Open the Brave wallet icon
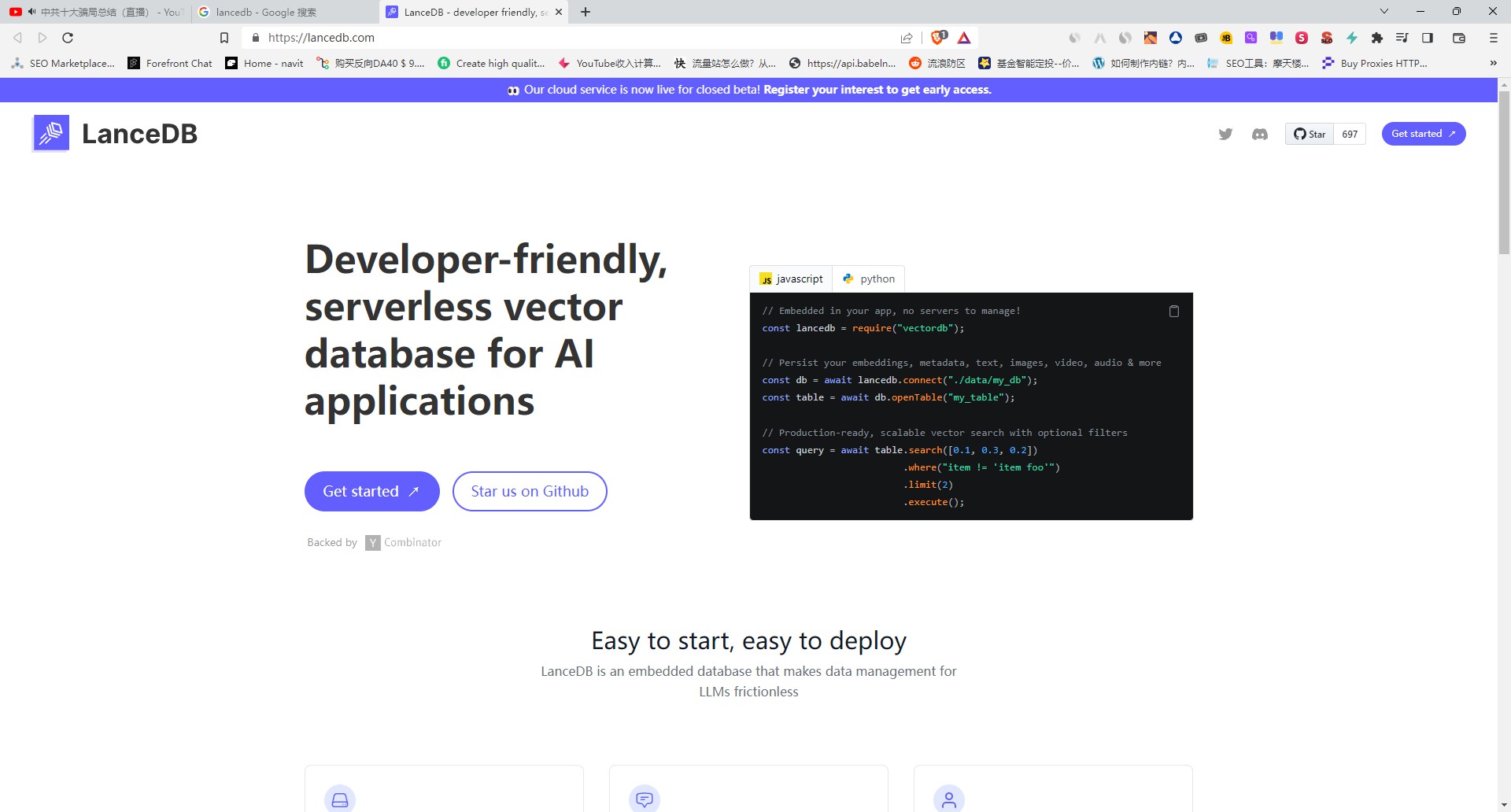 (1458, 38)
